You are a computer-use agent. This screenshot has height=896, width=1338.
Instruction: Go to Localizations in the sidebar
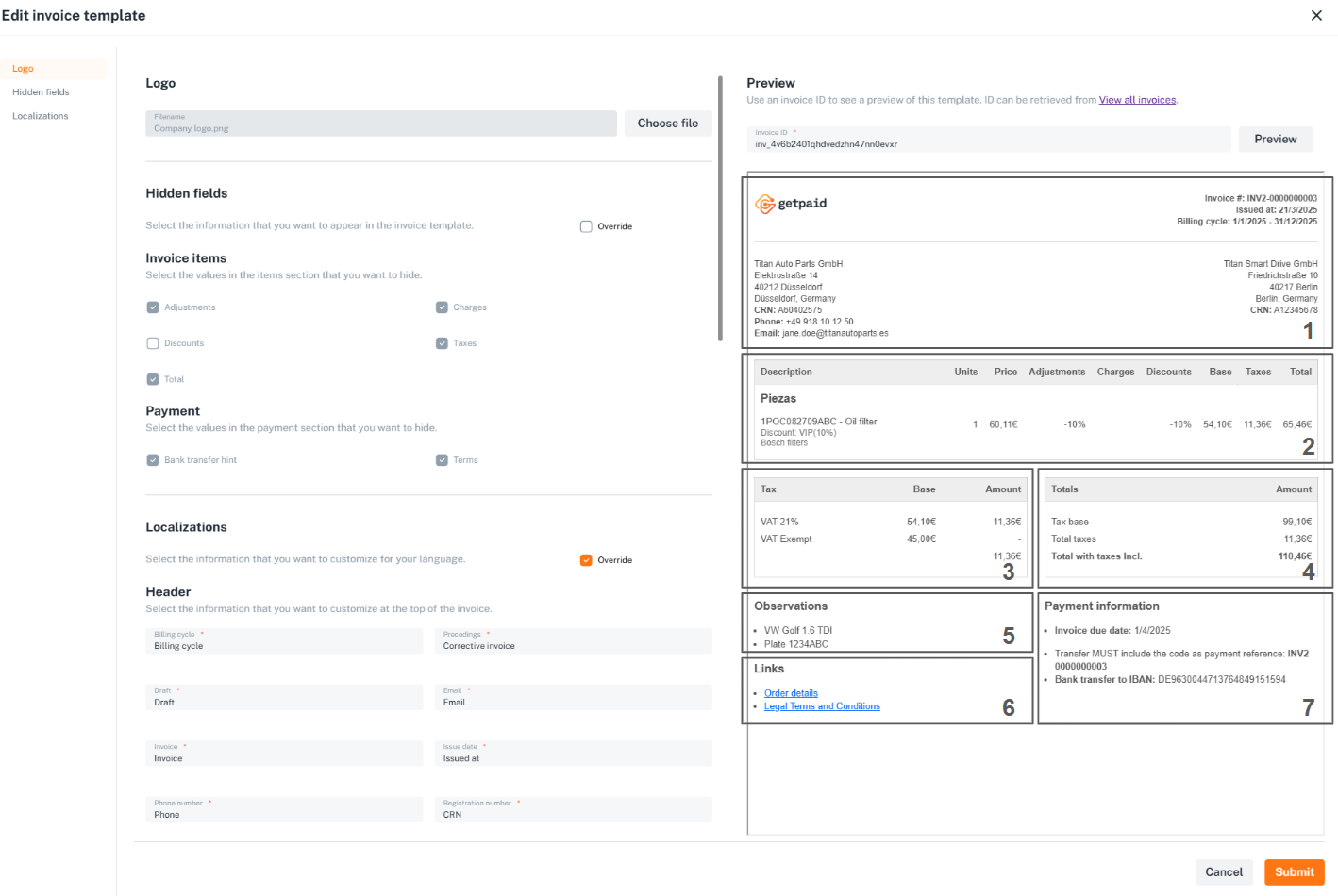tap(41, 116)
